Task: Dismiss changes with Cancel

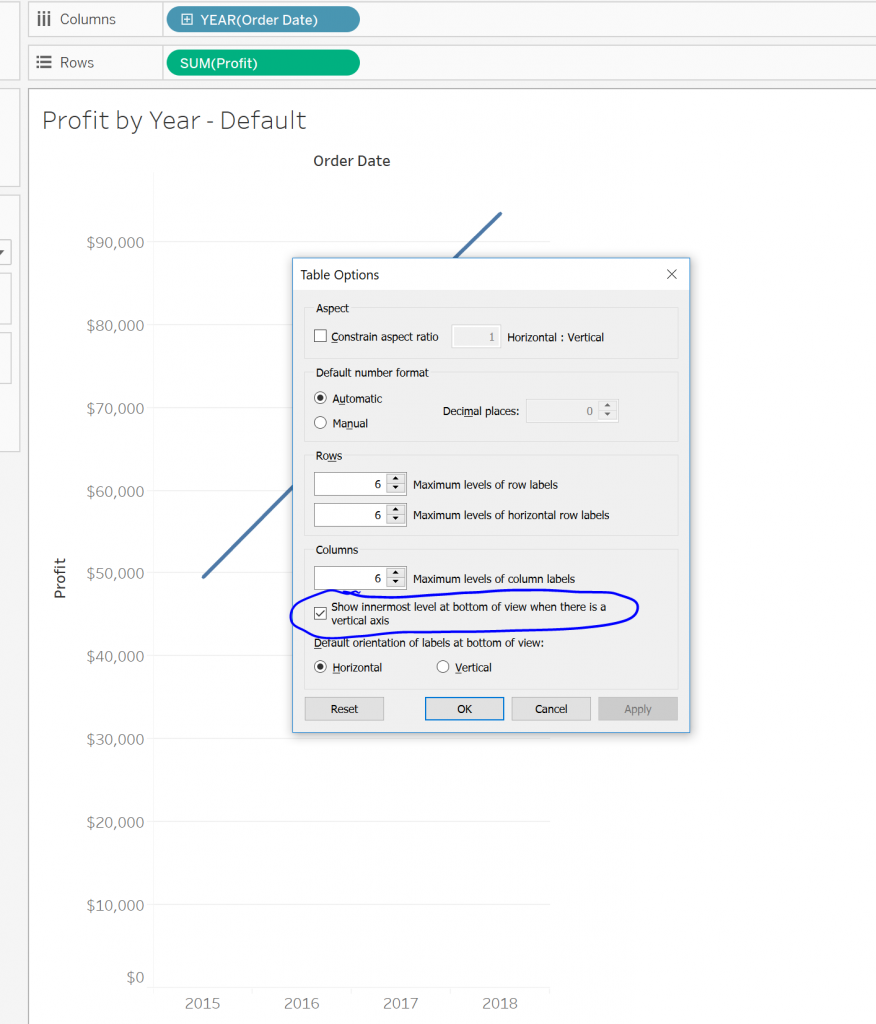Action: point(551,708)
